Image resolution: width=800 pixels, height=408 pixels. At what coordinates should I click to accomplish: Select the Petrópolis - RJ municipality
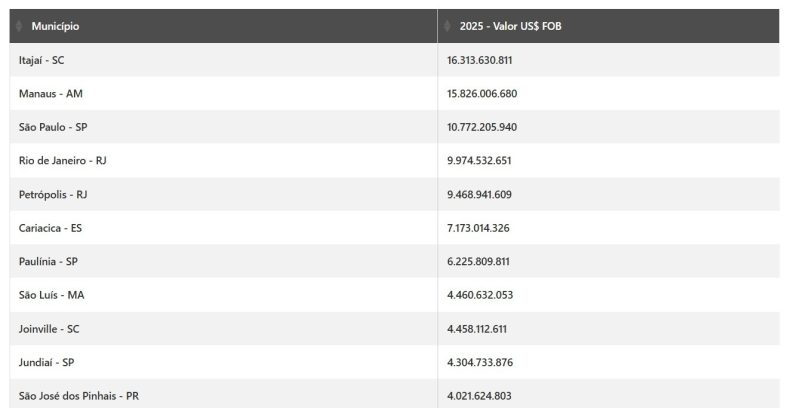[x=54, y=194]
